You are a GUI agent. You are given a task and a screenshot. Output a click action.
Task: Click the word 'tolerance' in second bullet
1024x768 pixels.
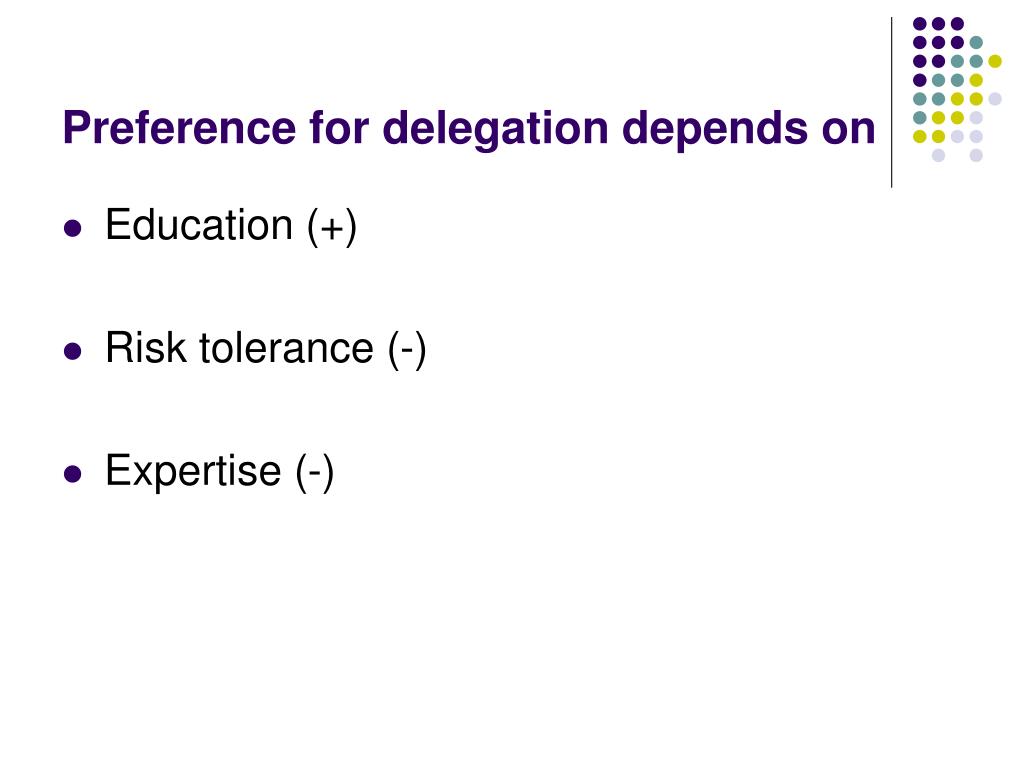[x=286, y=348]
